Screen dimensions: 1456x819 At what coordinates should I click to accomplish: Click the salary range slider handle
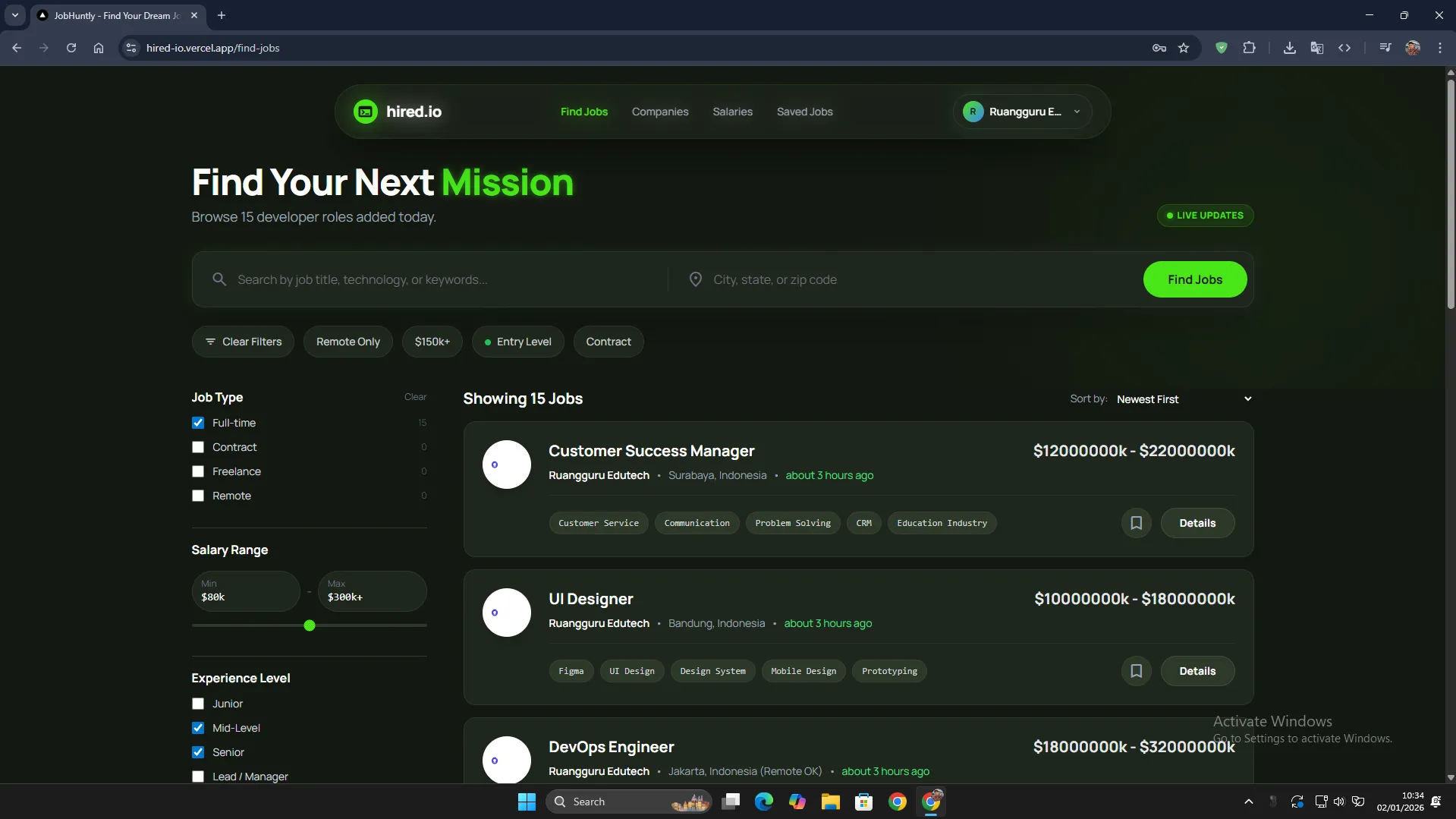(310, 625)
